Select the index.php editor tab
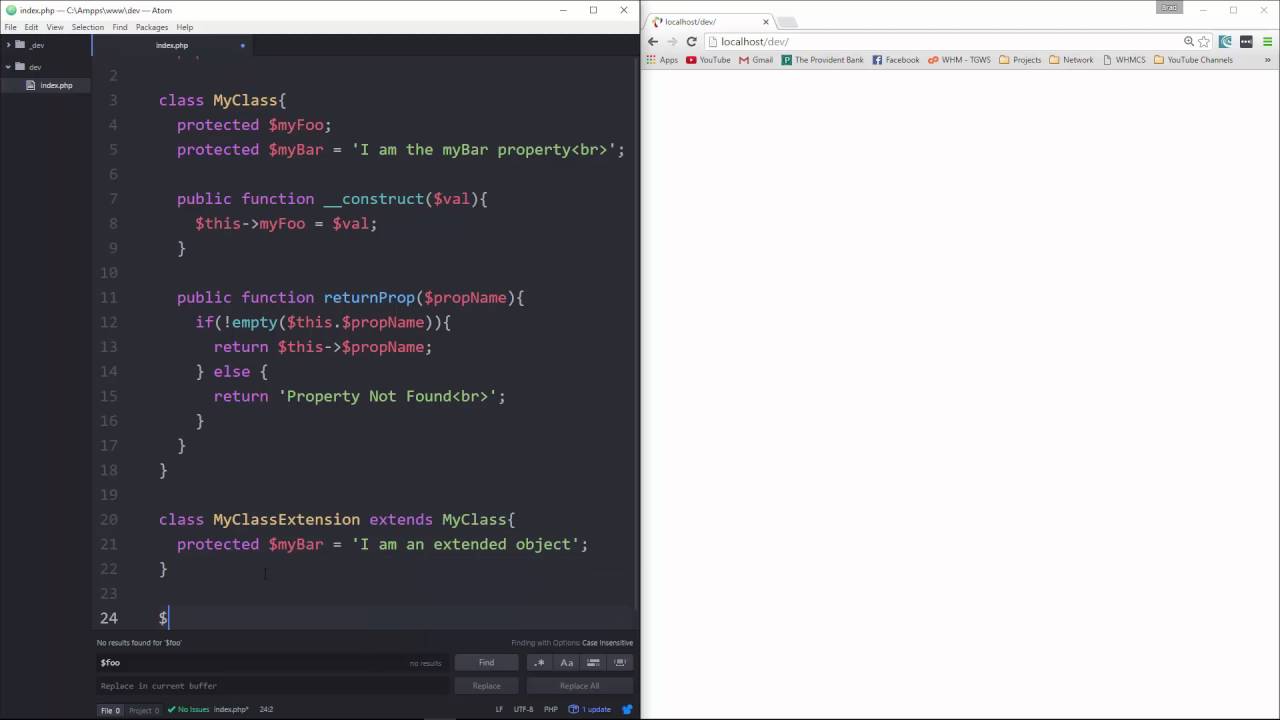 coord(172,45)
